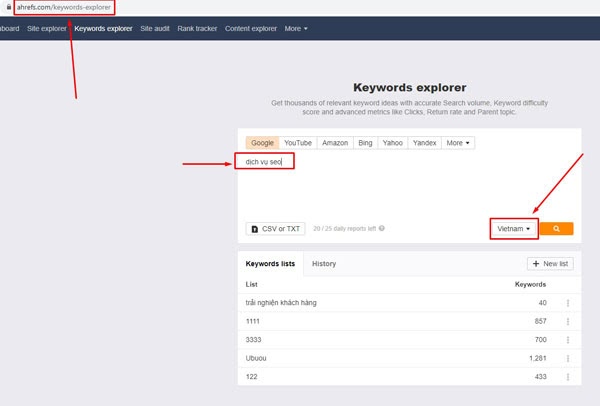Open three-dot menu for list 3333
Viewport: 600px width, 406px height.
568,340
